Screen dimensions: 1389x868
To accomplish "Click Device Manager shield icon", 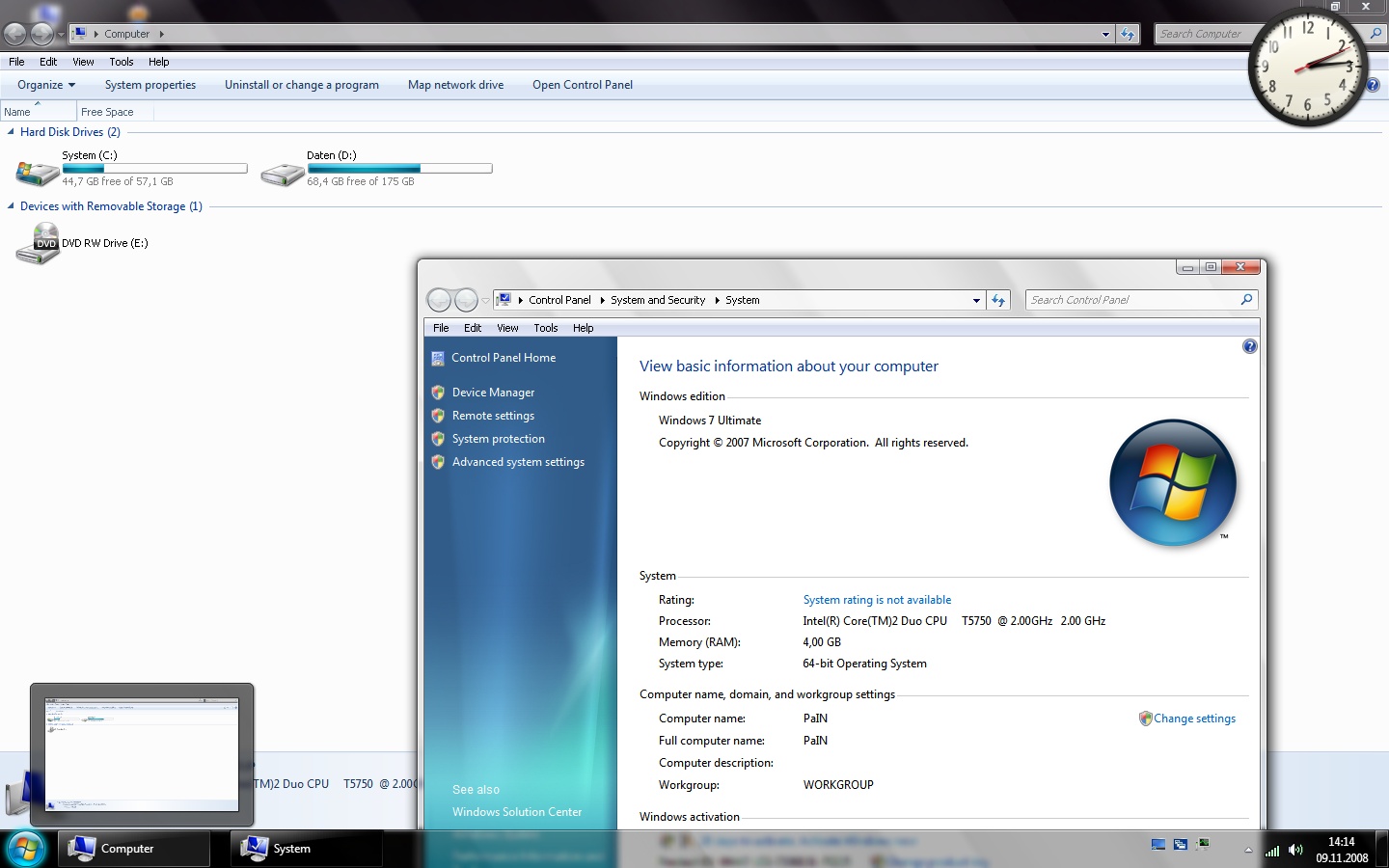I will (x=438, y=393).
